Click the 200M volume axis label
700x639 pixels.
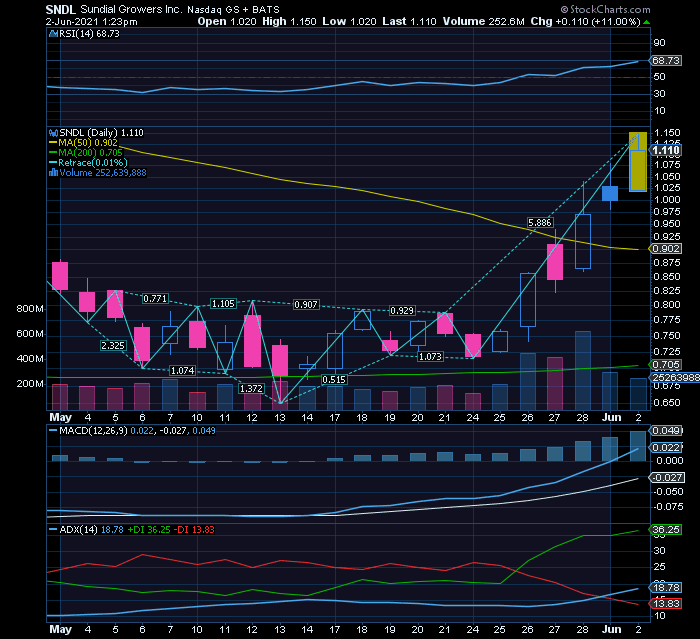point(30,384)
